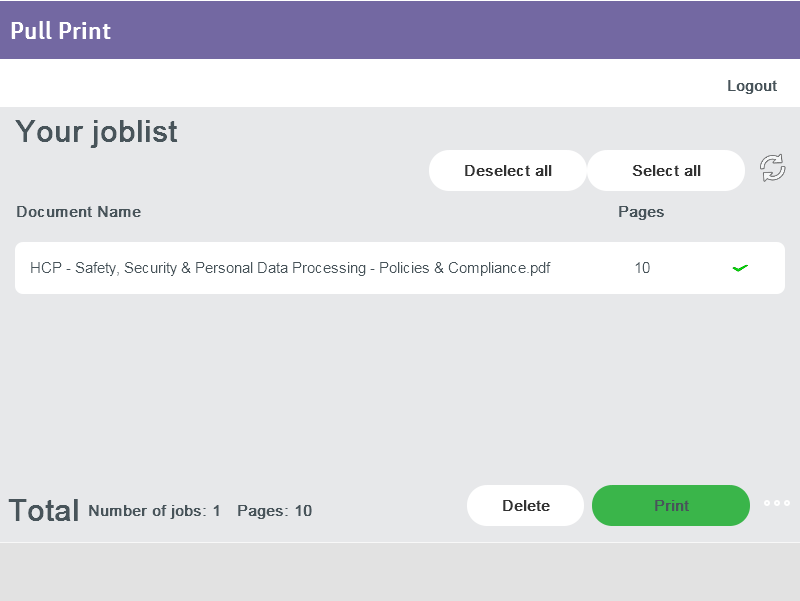This screenshot has width=800, height=601.
Task: Click the Your joblist heading
Action: click(96, 132)
